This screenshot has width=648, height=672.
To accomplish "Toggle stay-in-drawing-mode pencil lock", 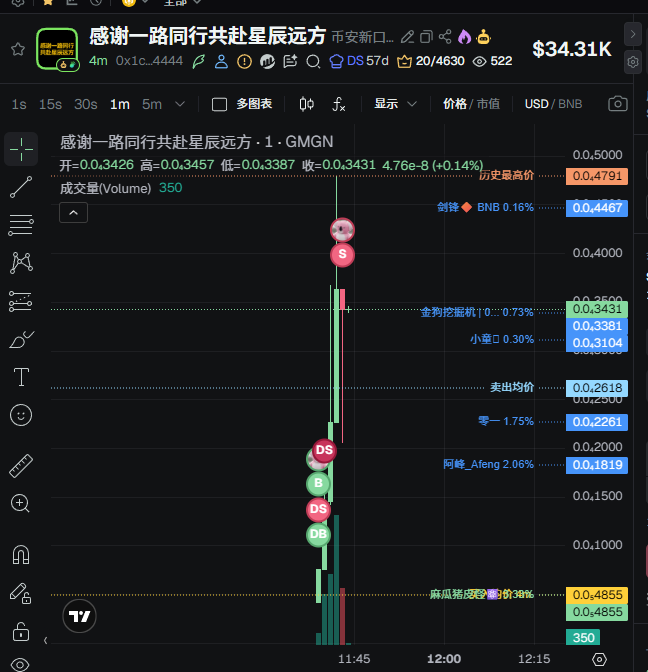I will [x=21, y=593].
